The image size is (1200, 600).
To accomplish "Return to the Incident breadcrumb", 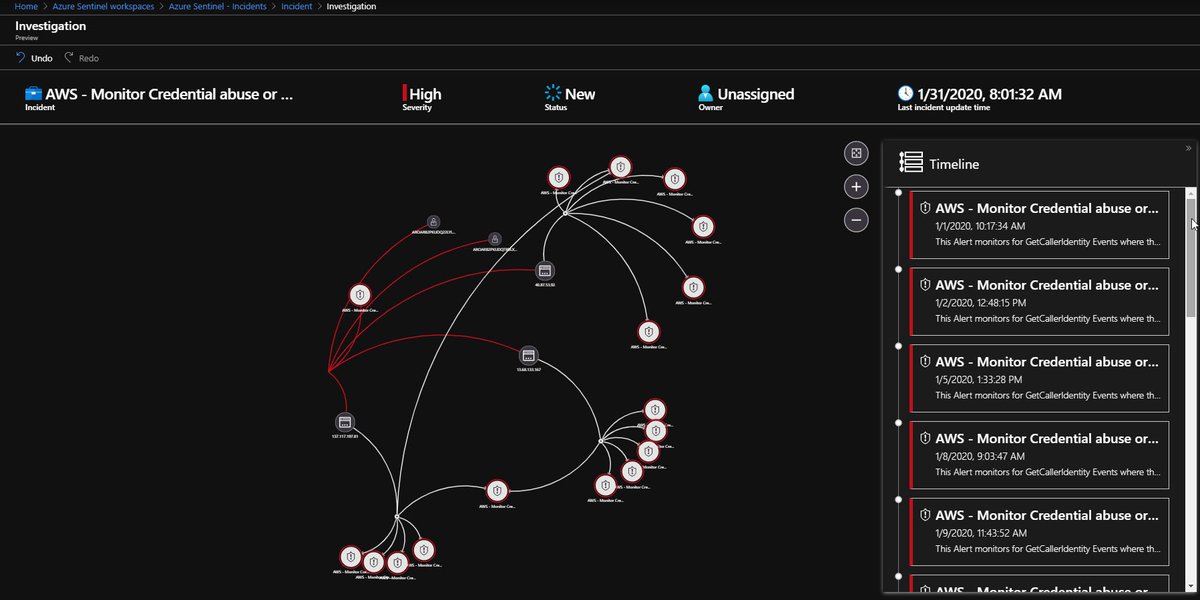I will point(296,6).
